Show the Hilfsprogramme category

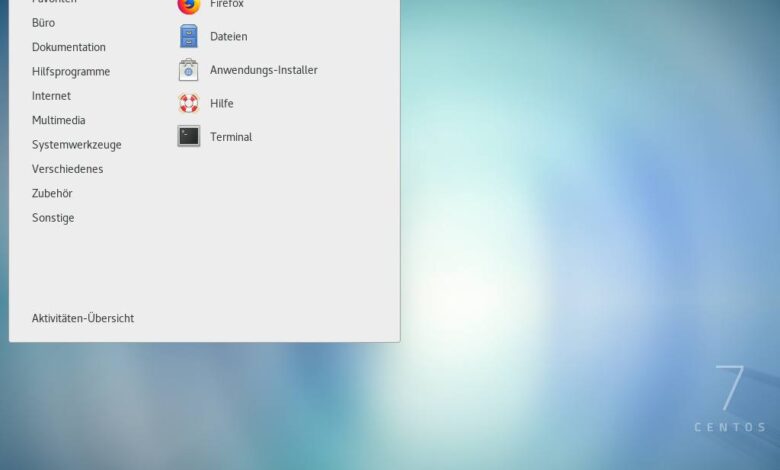click(x=70, y=72)
